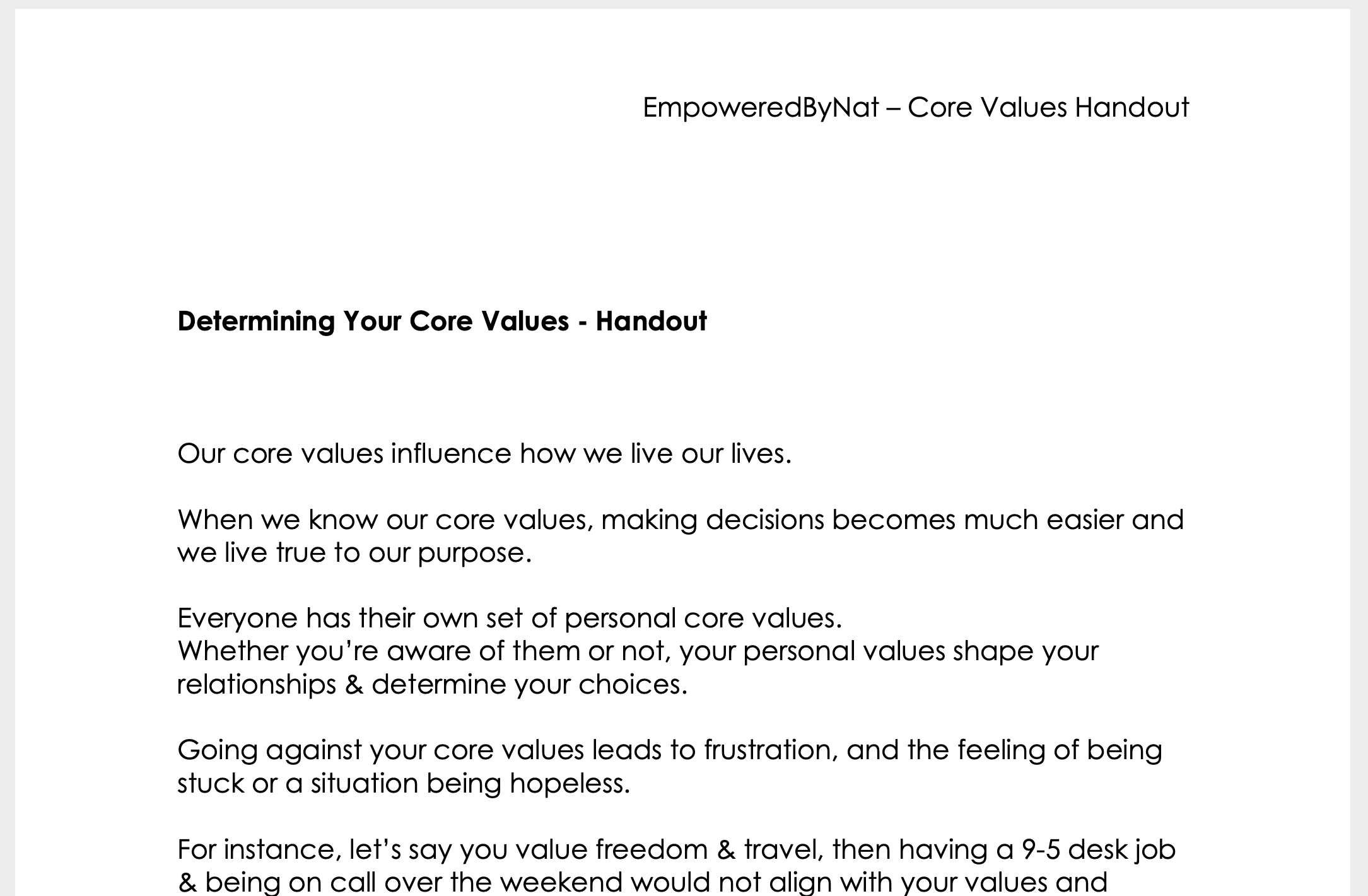This screenshot has width=1368, height=896.
Task: Click the word "purpose" in the document
Action: click(472, 554)
